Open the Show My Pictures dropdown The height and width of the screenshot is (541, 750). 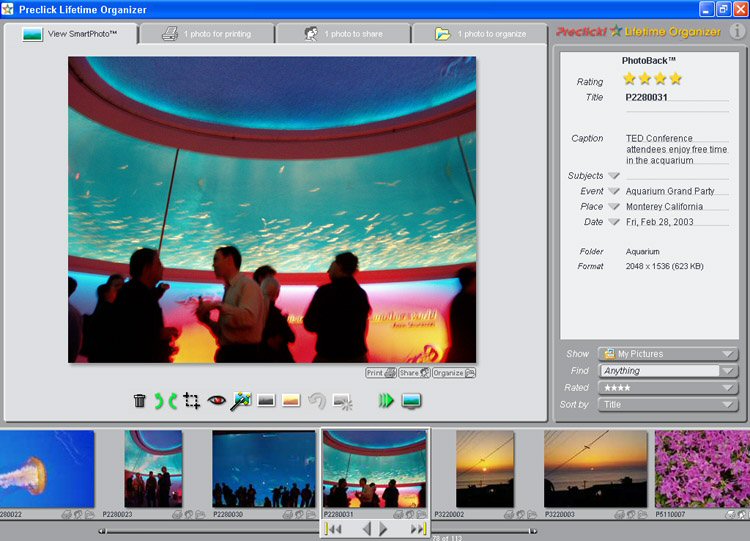pos(667,354)
